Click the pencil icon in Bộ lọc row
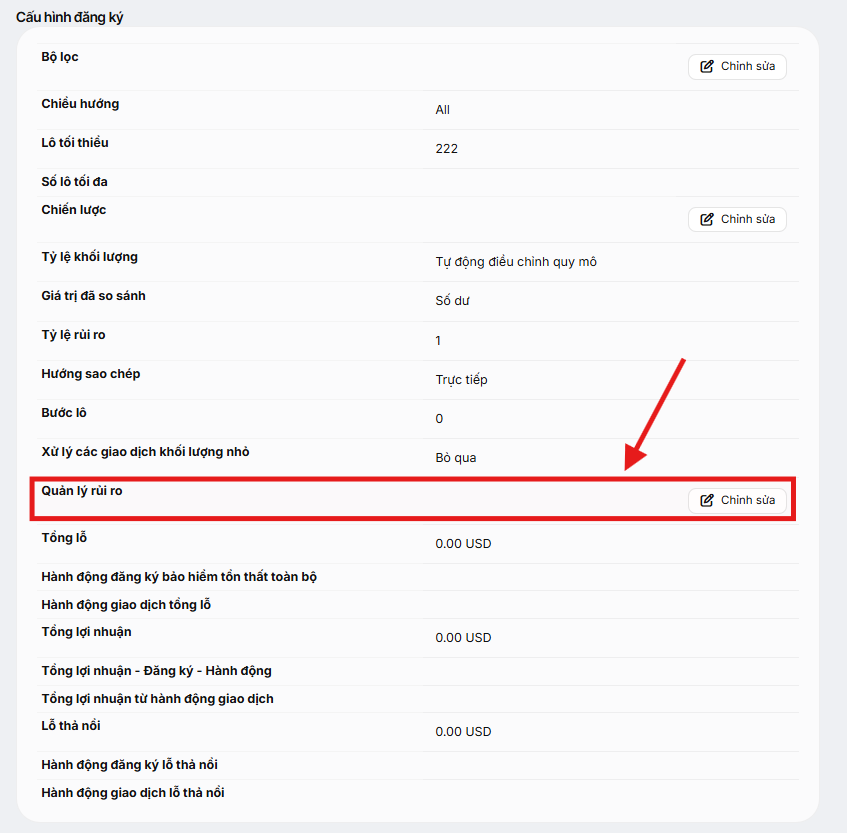The image size is (847, 833). point(707,66)
